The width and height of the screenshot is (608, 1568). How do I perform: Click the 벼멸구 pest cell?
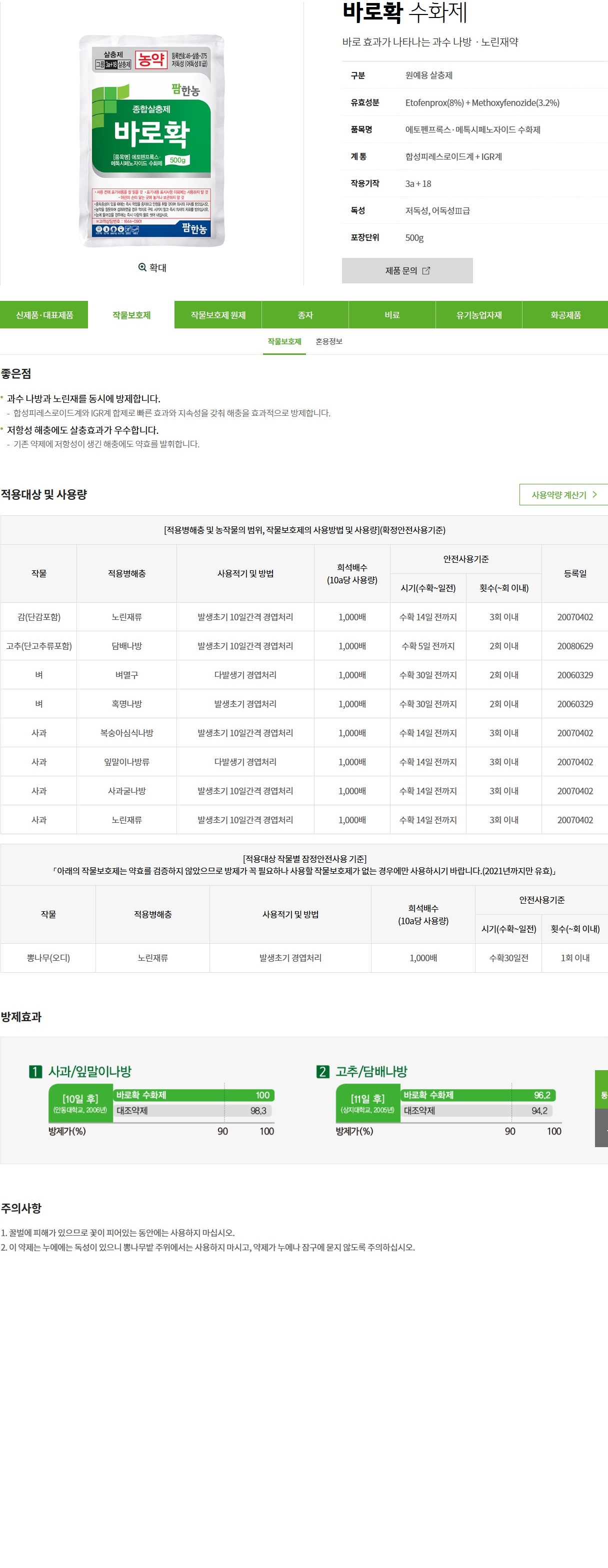pos(126,675)
